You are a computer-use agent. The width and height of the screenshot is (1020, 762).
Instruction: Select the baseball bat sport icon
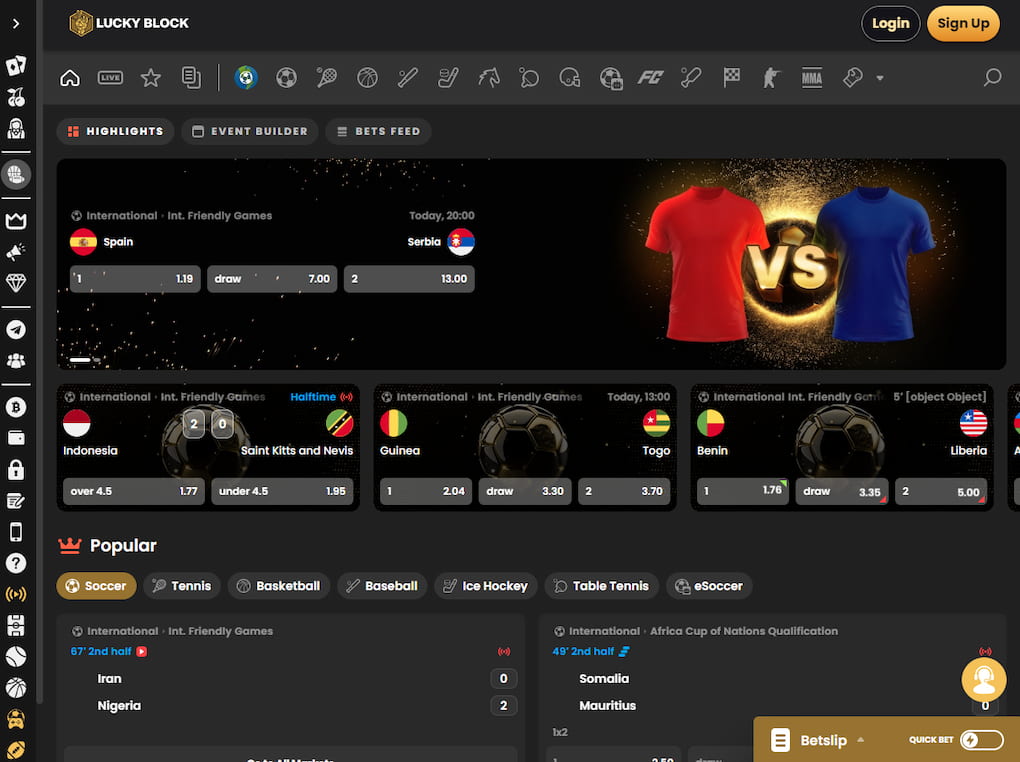point(407,78)
